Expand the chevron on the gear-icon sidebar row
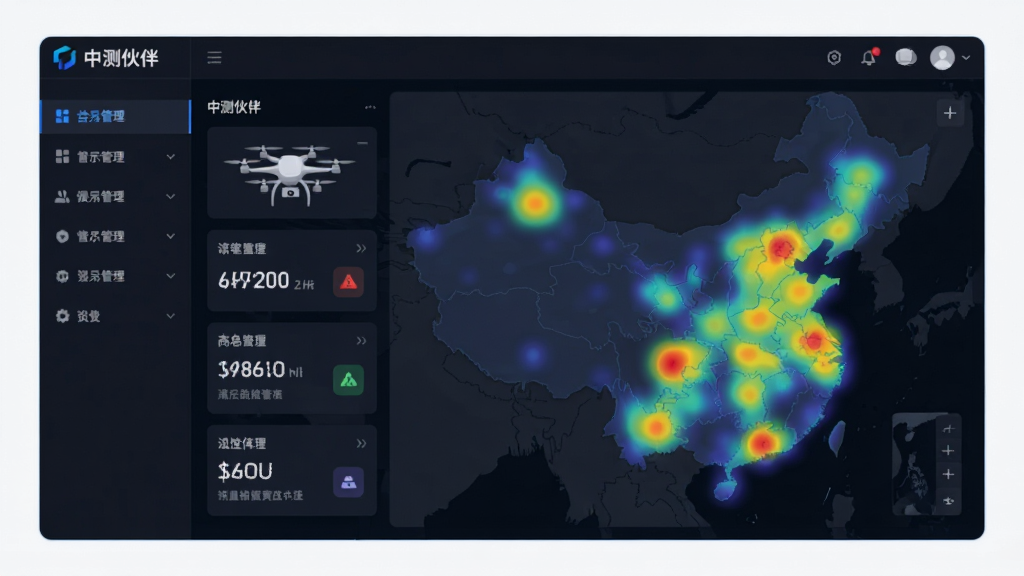 click(170, 316)
